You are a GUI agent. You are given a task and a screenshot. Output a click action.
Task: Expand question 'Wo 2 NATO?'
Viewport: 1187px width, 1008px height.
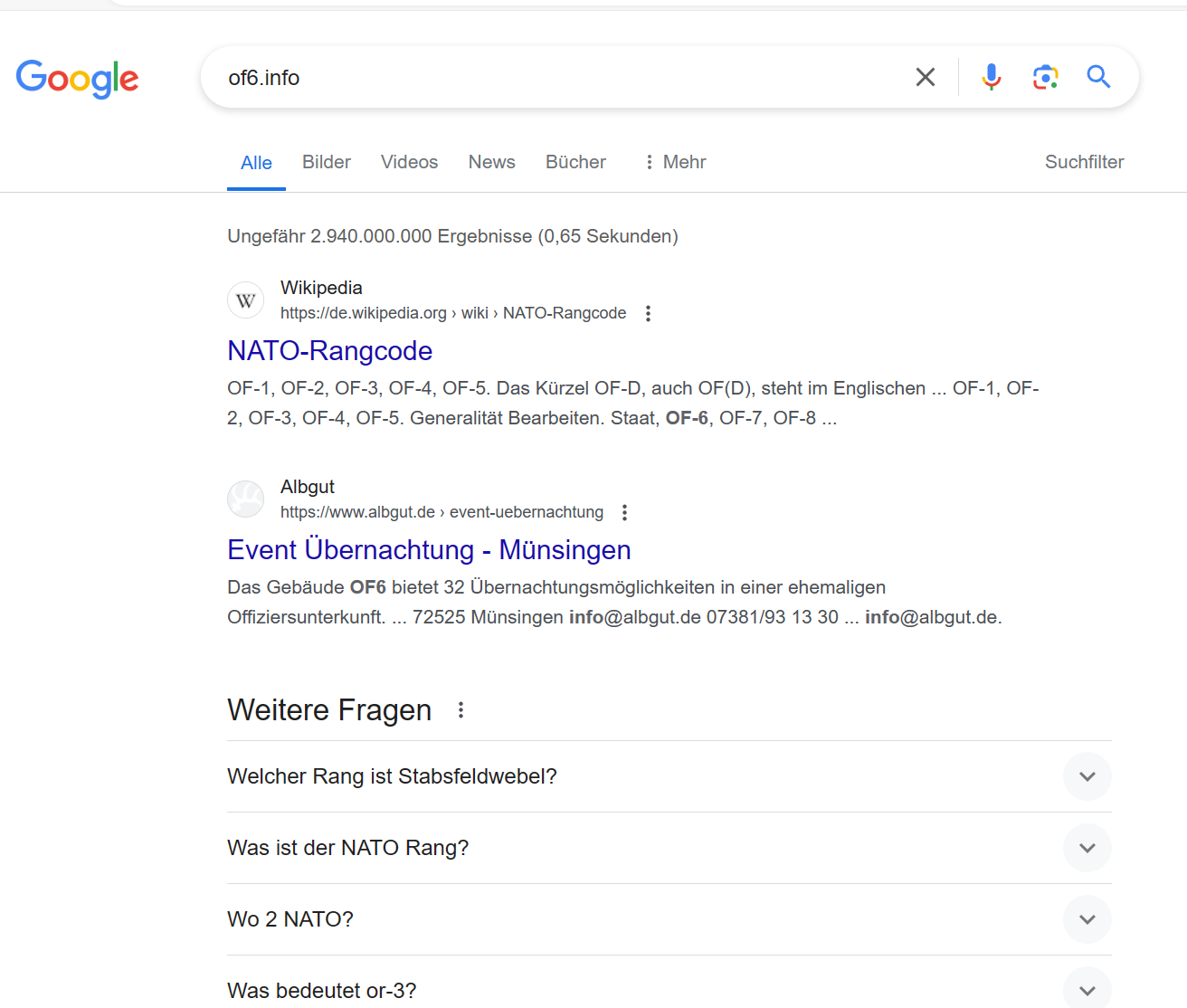(x=669, y=919)
